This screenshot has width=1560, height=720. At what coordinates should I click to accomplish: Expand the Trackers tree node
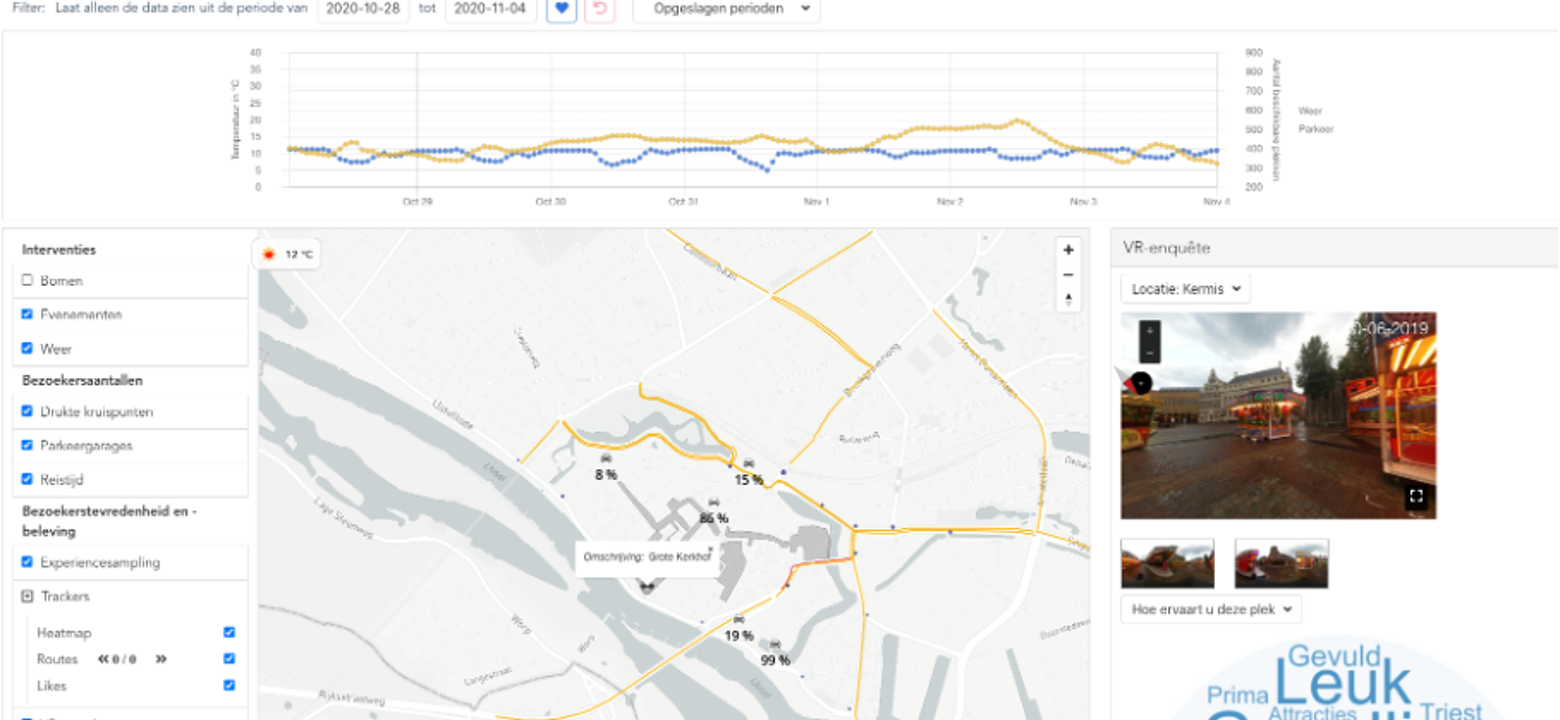pyautogui.click(x=28, y=596)
